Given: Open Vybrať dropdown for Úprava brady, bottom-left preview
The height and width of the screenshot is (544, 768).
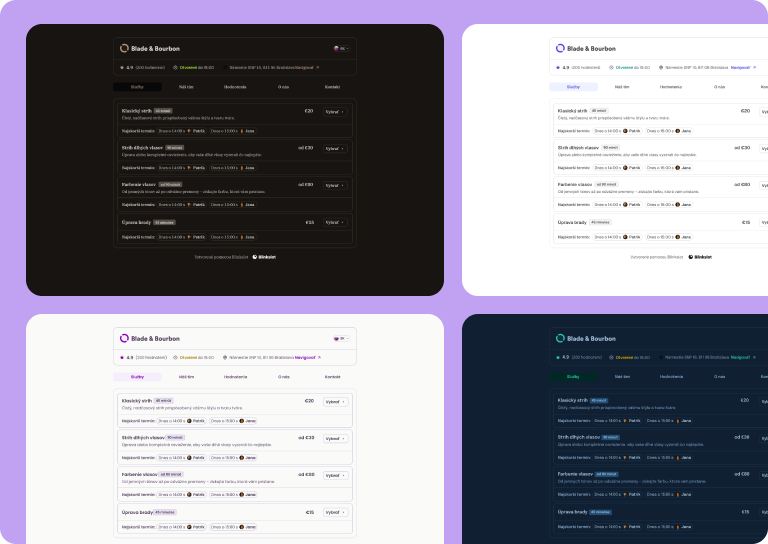Looking at the screenshot, I should click(334, 512).
